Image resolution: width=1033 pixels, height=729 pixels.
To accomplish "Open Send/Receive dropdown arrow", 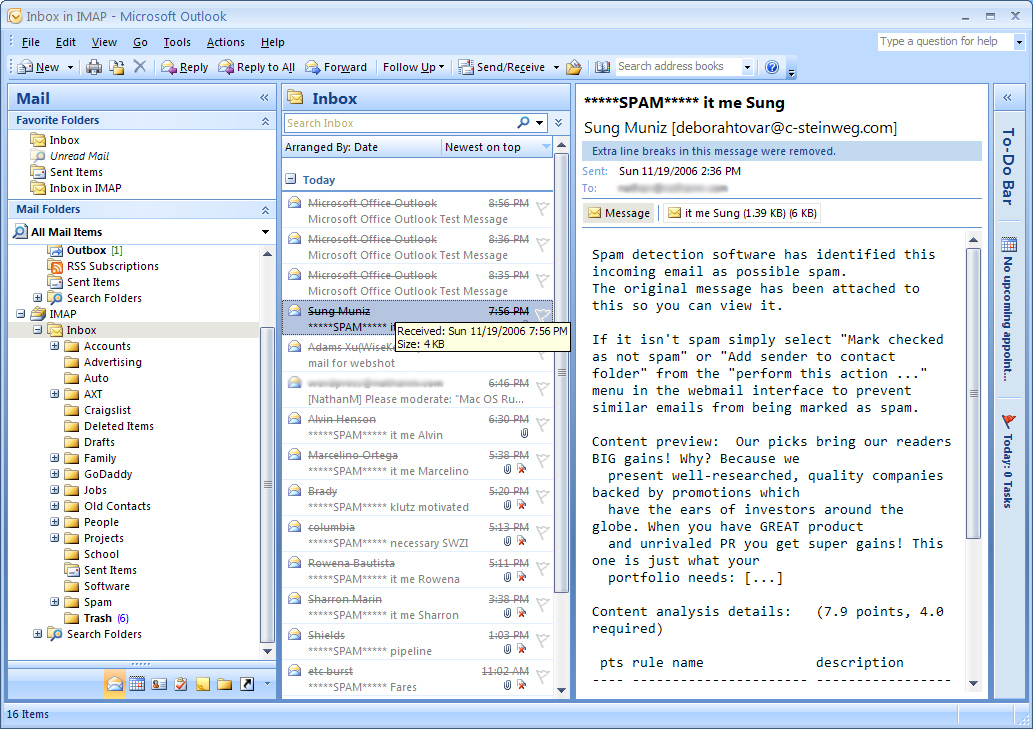I will pyautogui.click(x=556, y=67).
